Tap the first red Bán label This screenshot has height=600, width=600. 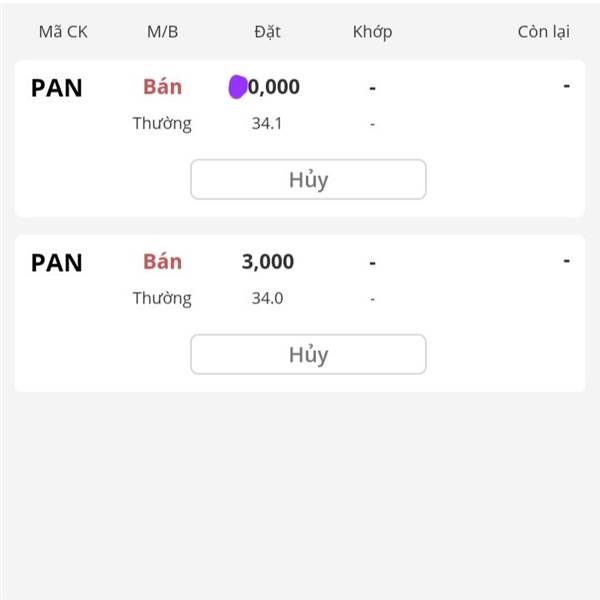click(162, 87)
